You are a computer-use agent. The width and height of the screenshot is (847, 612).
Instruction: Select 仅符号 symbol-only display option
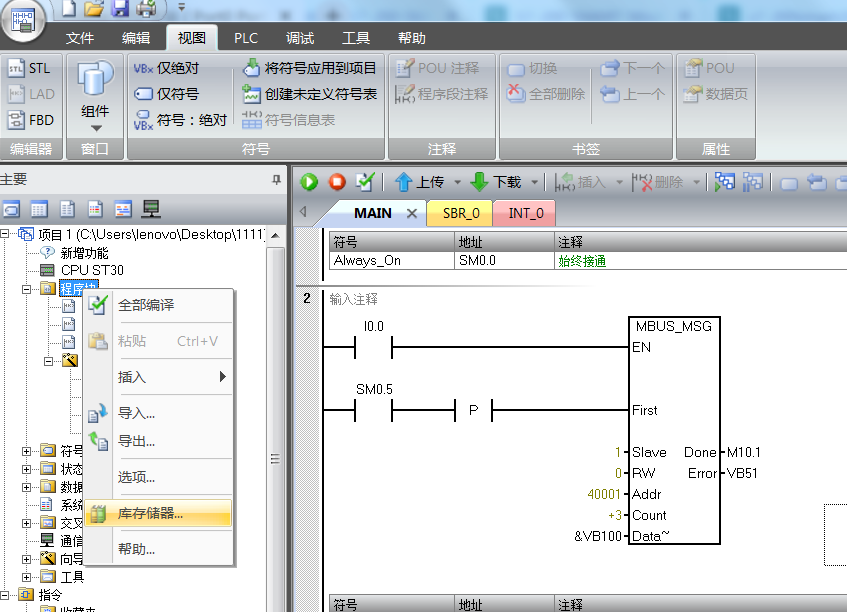click(167, 94)
